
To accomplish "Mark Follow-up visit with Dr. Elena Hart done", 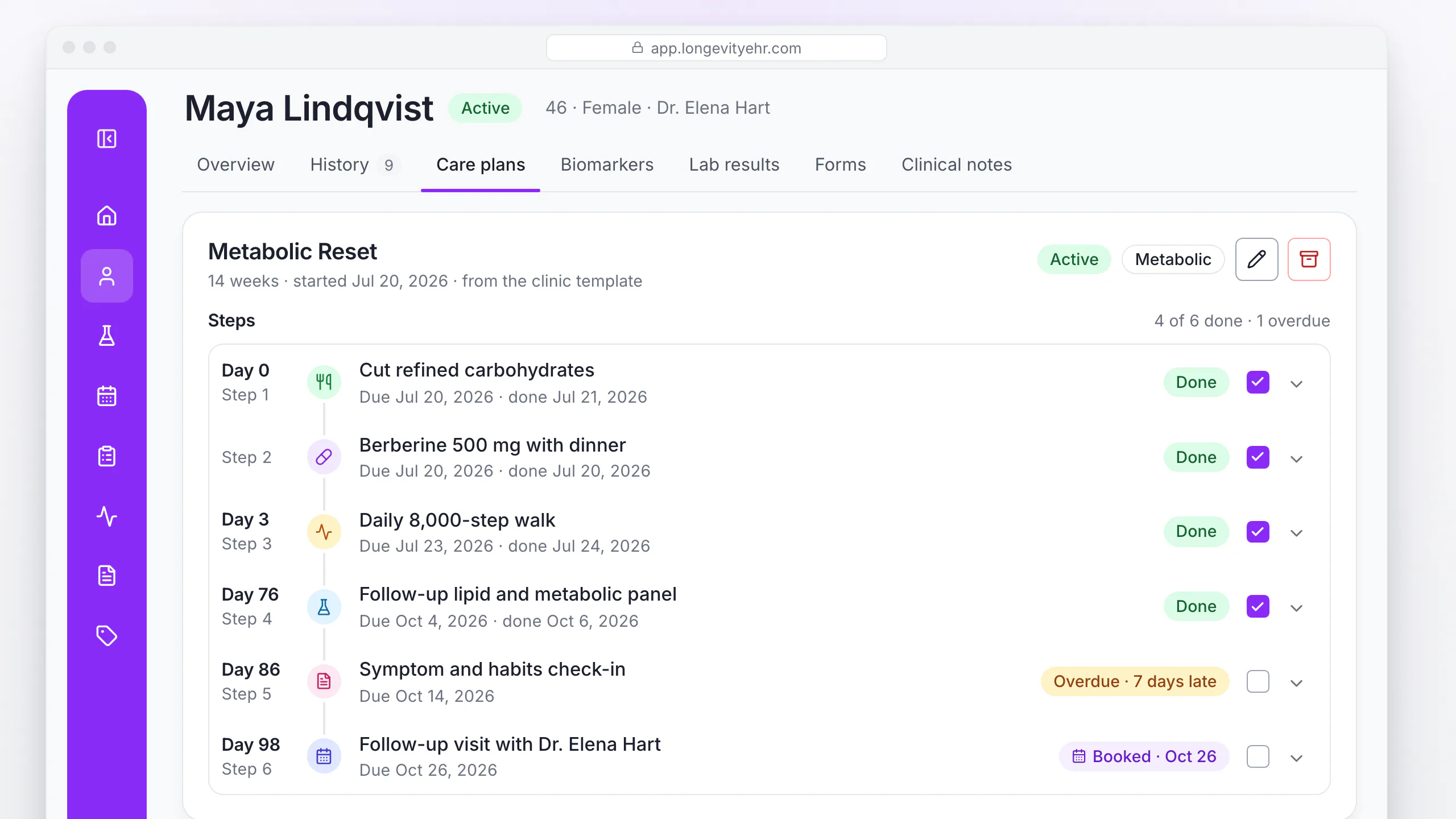I will 1258,756.
